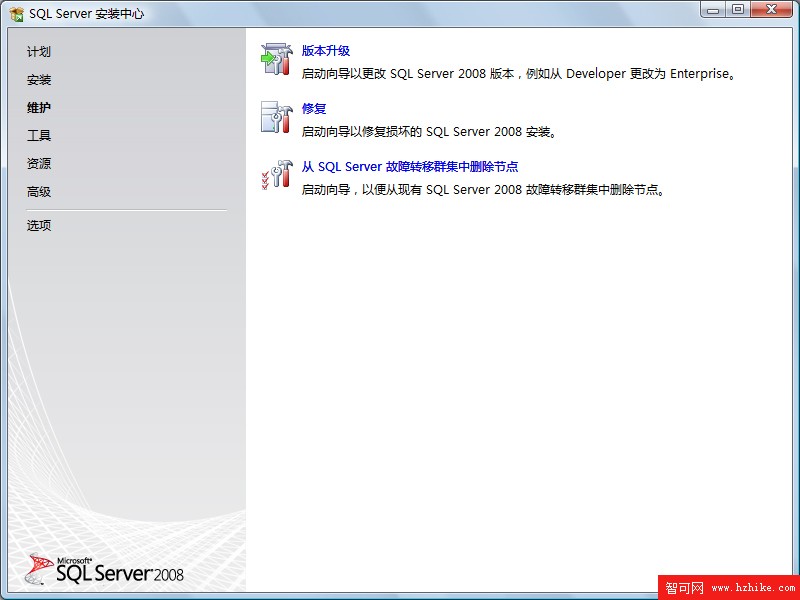Close the SQL Server 安装中心 window

771,10
